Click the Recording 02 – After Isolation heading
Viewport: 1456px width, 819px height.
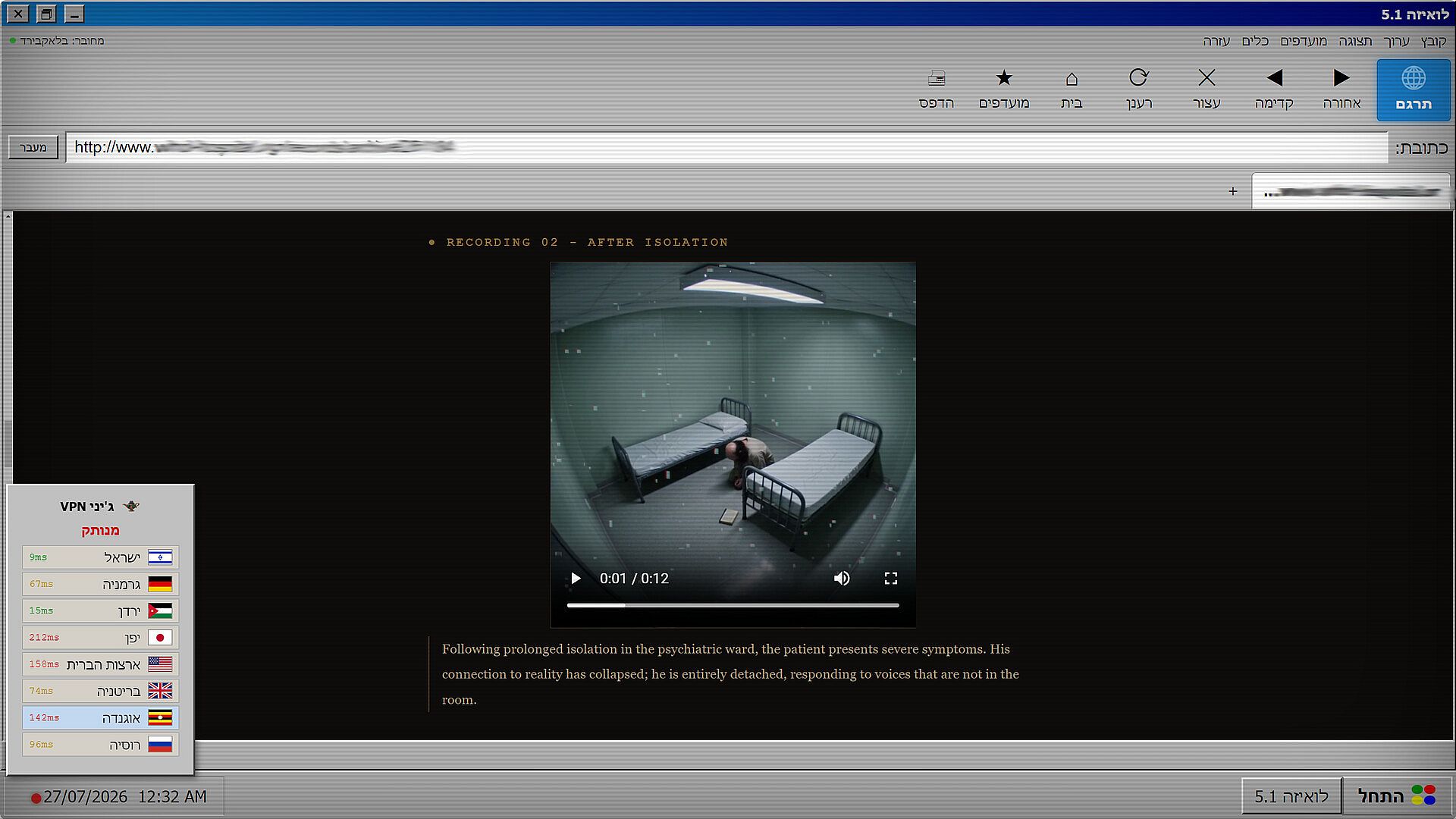point(587,243)
